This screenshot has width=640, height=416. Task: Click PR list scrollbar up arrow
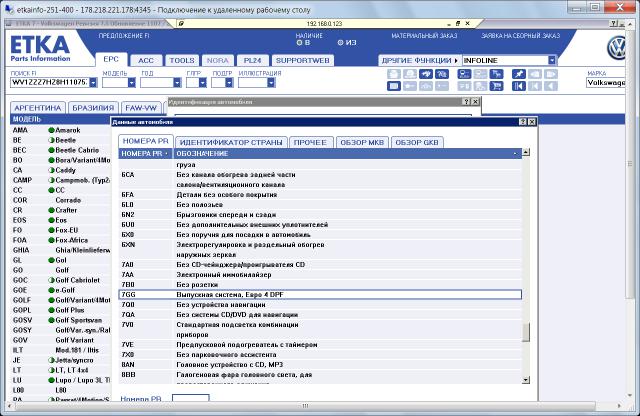[526, 152]
